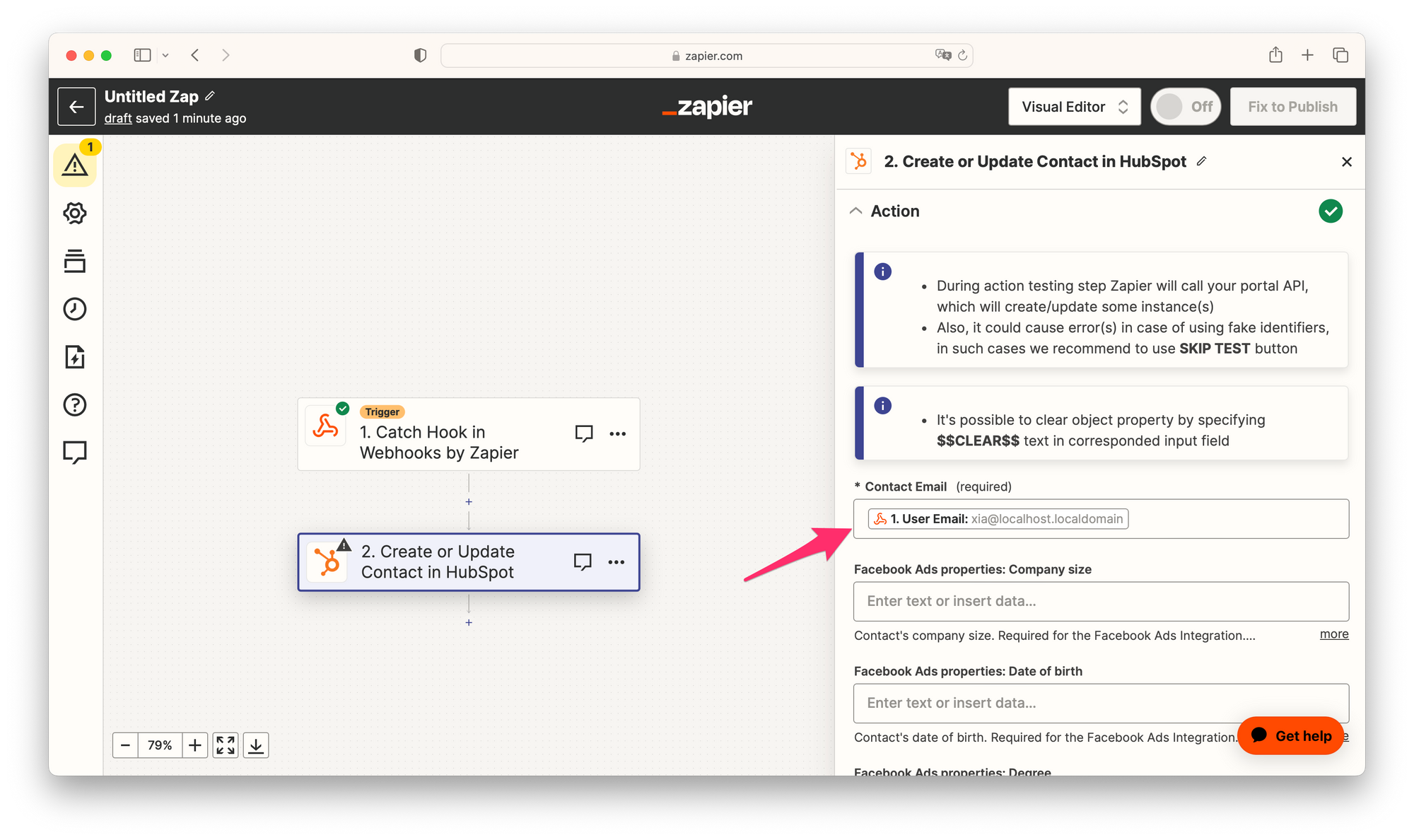The width and height of the screenshot is (1414, 840).
Task: Add comment on Create or Update Contact step
Action: (x=583, y=562)
